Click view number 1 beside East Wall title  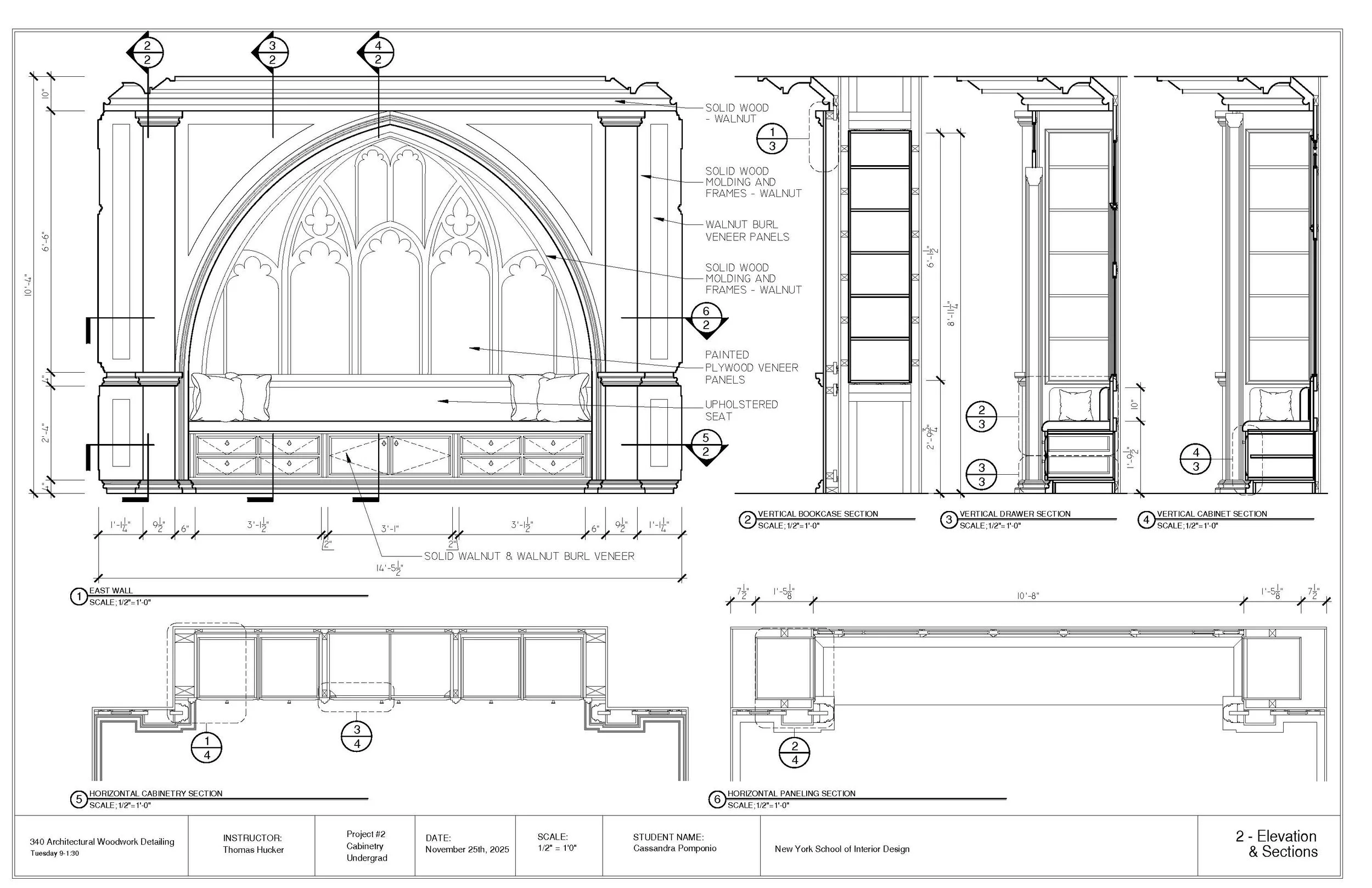tap(78, 596)
